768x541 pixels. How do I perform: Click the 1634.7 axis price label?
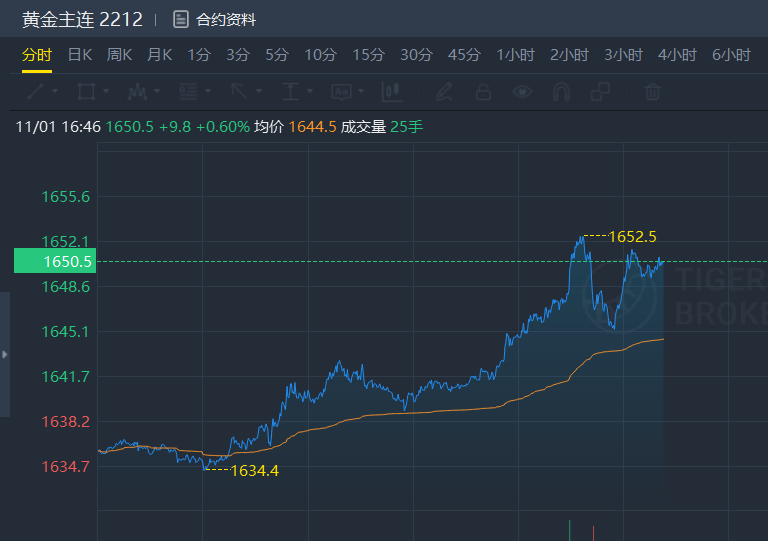[66, 467]
